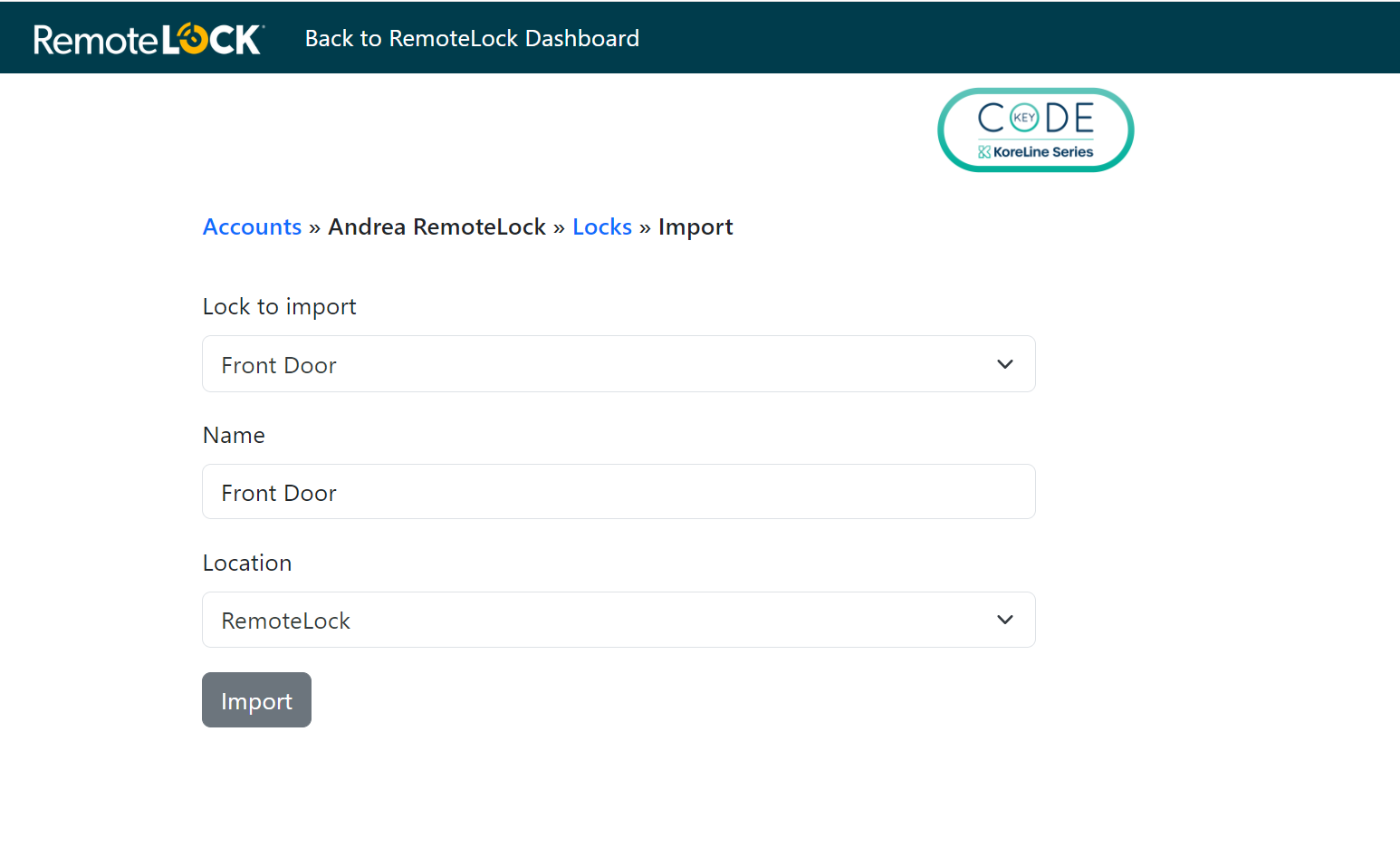1400x857 pixels.
Task: Click Andrea RemoteLock in the breadcrumb trail
Action: [437, 226]
